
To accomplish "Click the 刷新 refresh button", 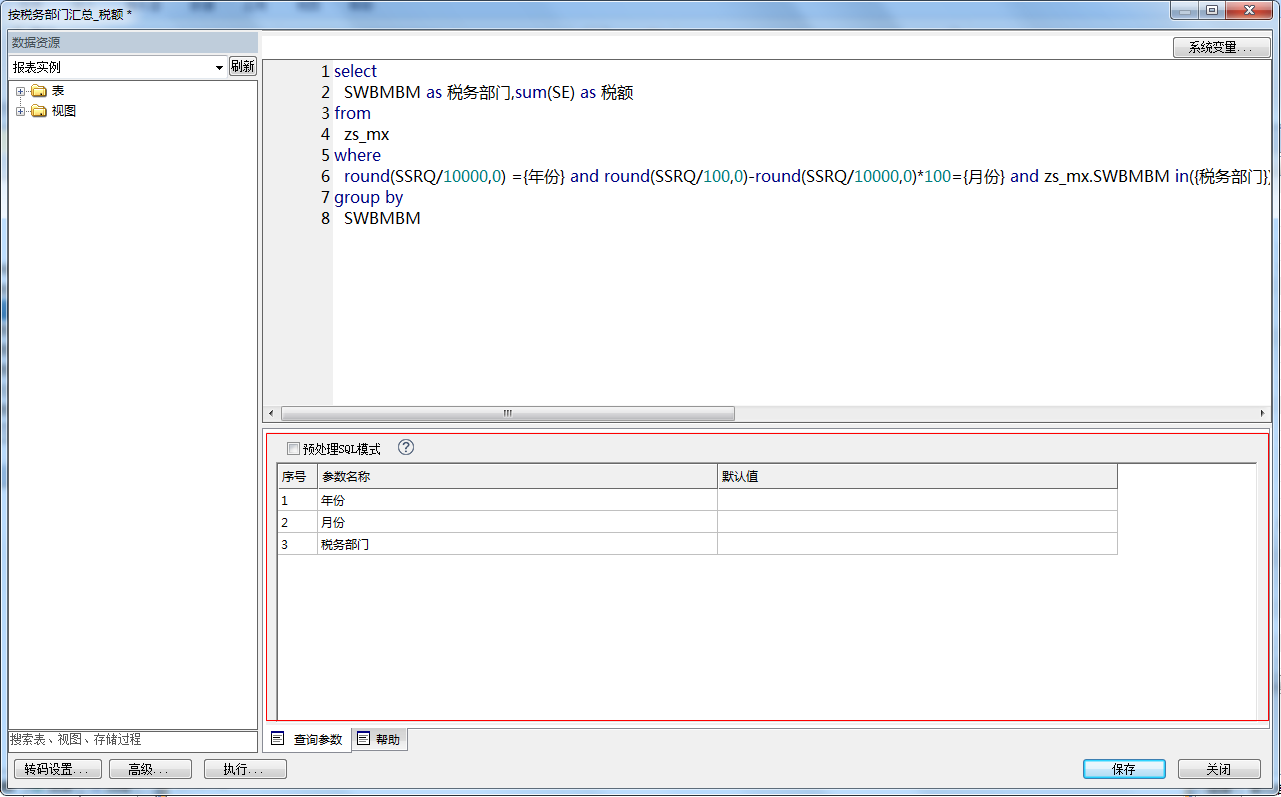I will tap(242, 66).
